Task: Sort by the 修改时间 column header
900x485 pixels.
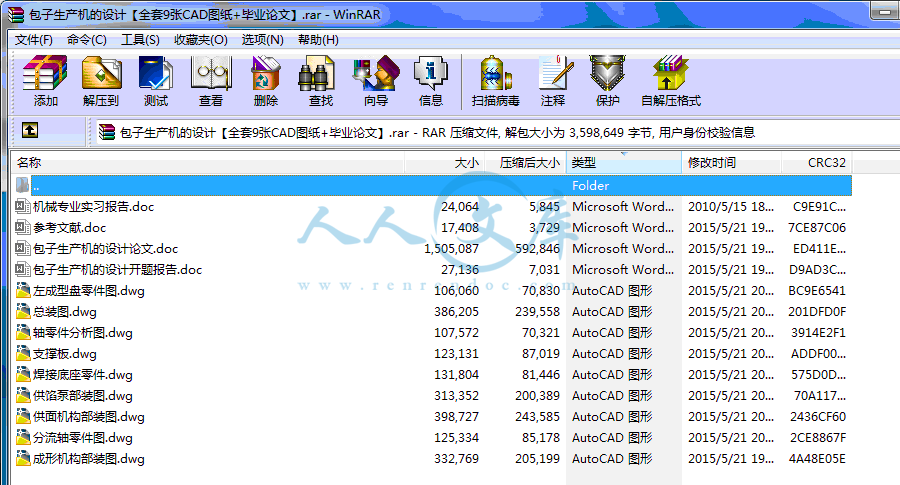Action: (x=731, y=162)
